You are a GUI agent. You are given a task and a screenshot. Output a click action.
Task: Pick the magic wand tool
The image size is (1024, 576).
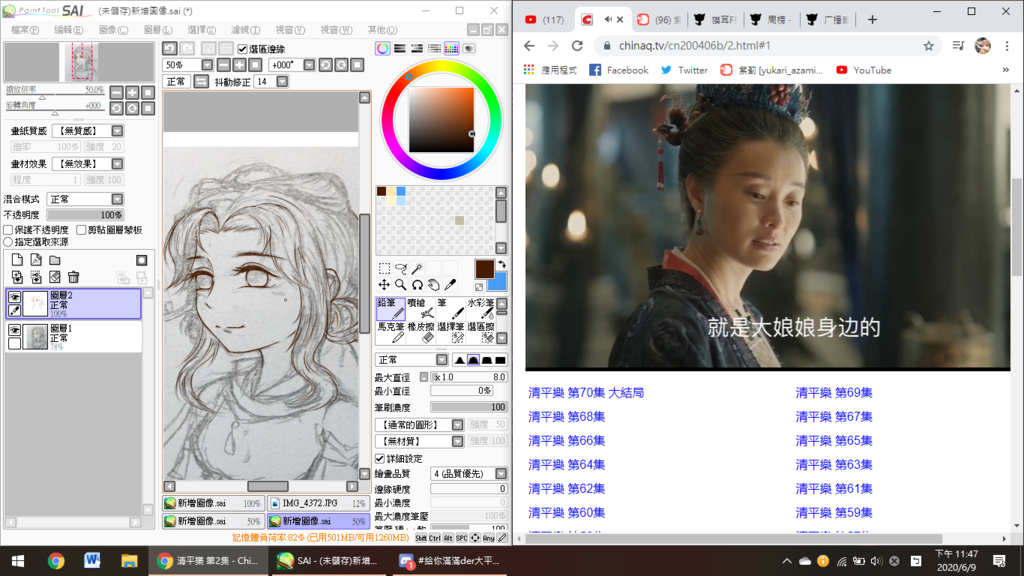(x=417, y=268)
